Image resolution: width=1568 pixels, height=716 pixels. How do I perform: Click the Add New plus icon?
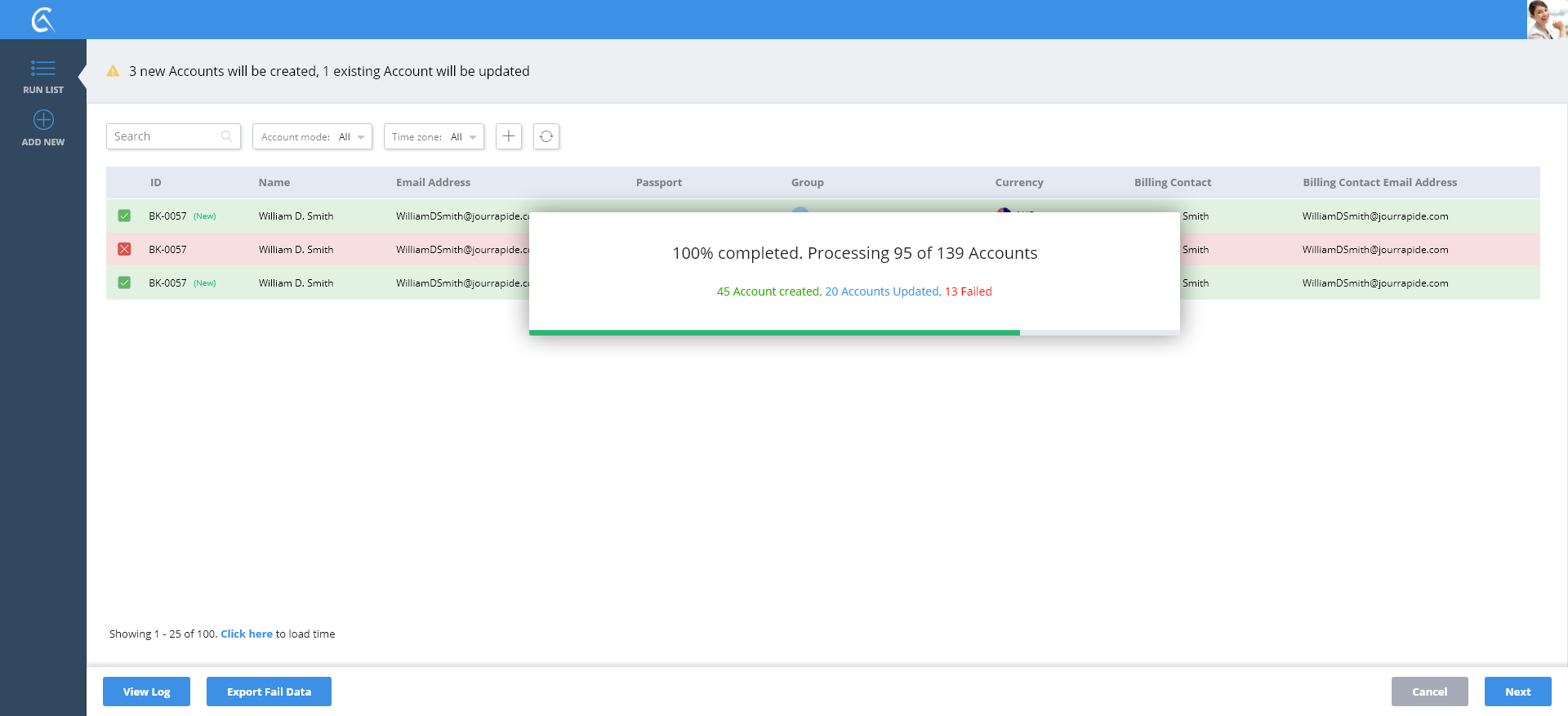pyautogui.click(x=43, y=120)
